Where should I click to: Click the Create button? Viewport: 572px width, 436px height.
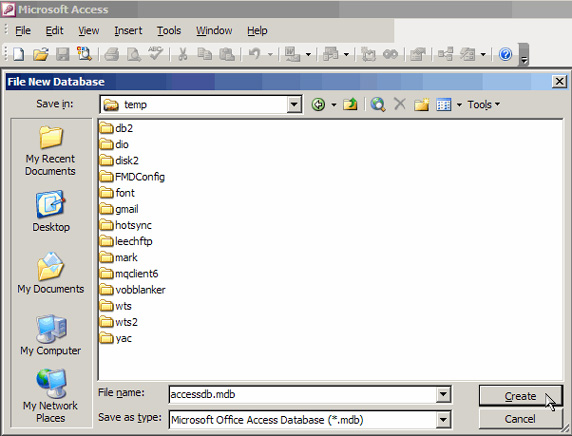(520, 396)
